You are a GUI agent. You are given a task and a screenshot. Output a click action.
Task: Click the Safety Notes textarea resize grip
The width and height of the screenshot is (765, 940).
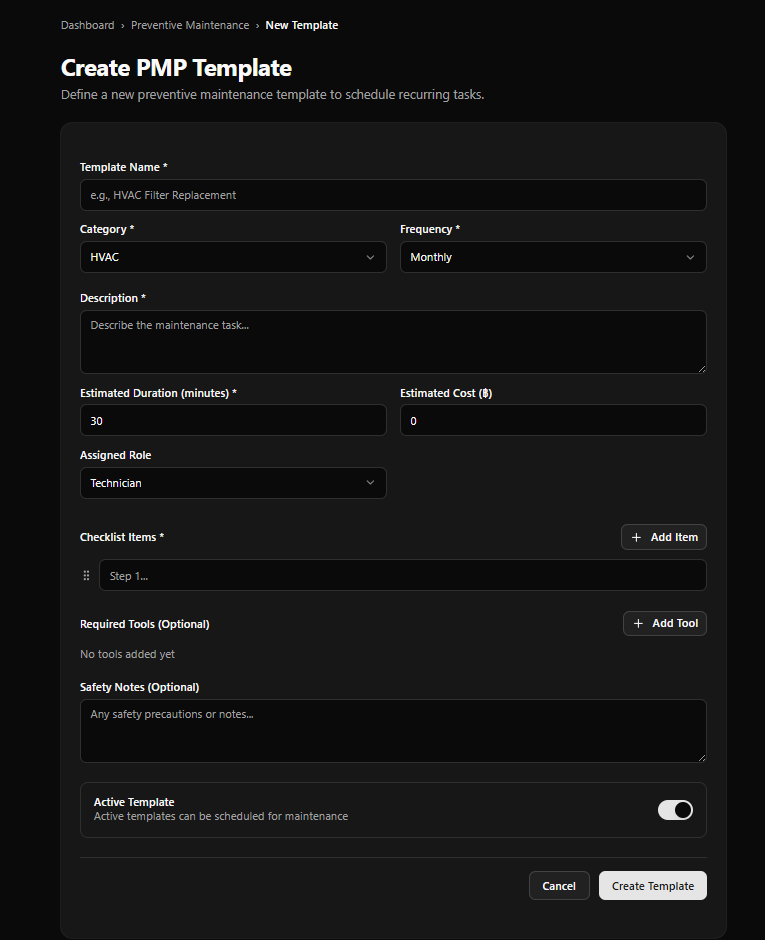click(701, 758)
